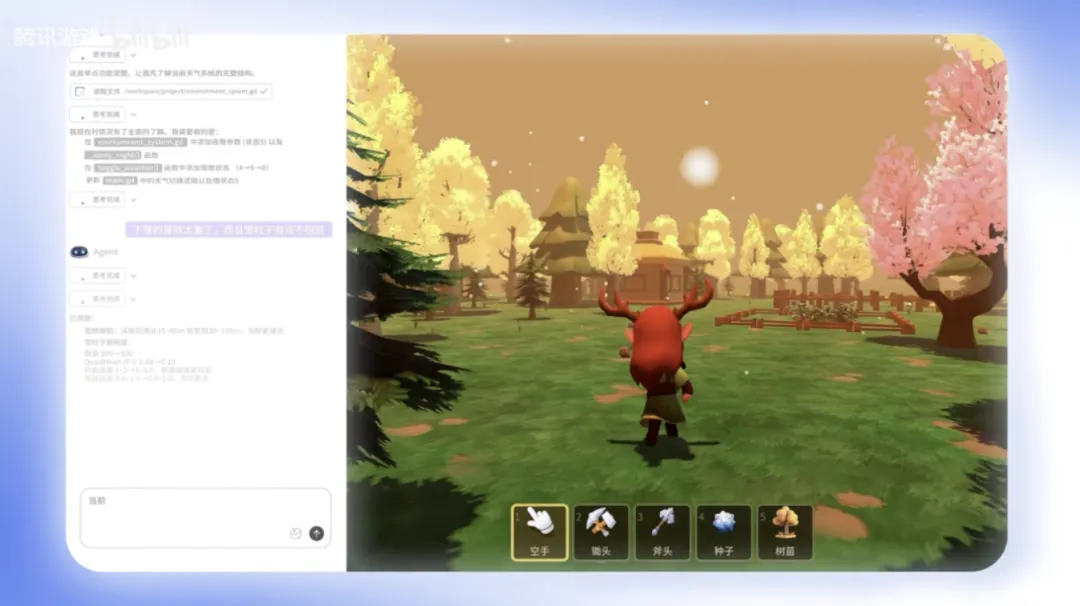Image resolution: width=1080 pixels, height=606 pixels.
Task: Click the 思考完成 pill directly below the Agent label
Action: [98, 275]
